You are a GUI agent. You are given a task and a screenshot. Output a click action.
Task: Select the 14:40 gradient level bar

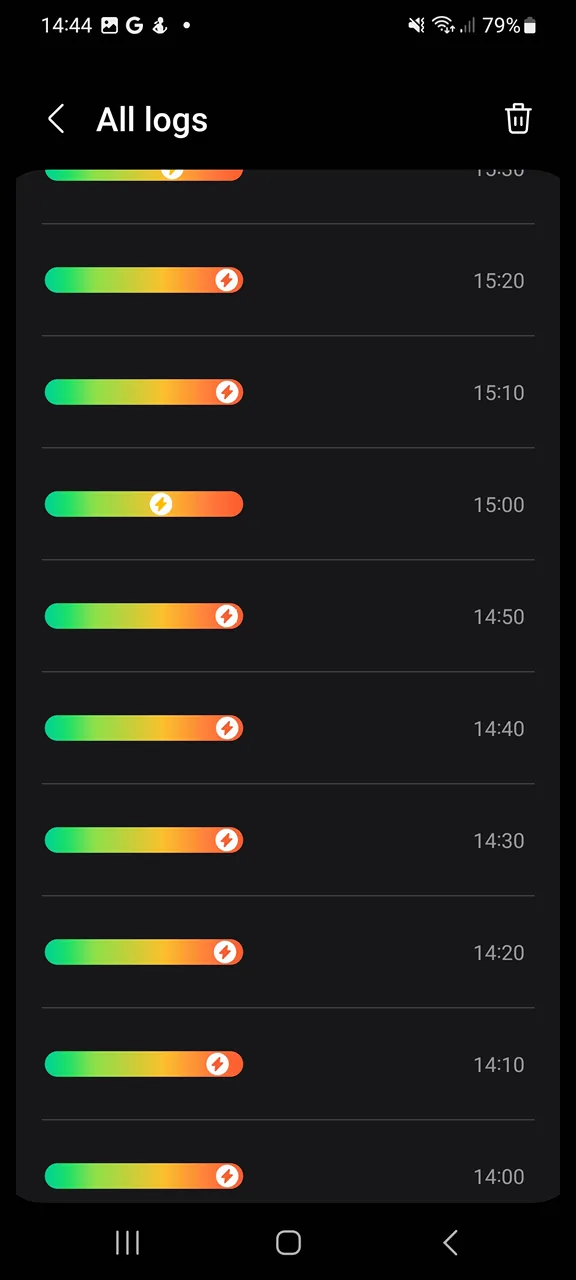(x=144, y=728)
